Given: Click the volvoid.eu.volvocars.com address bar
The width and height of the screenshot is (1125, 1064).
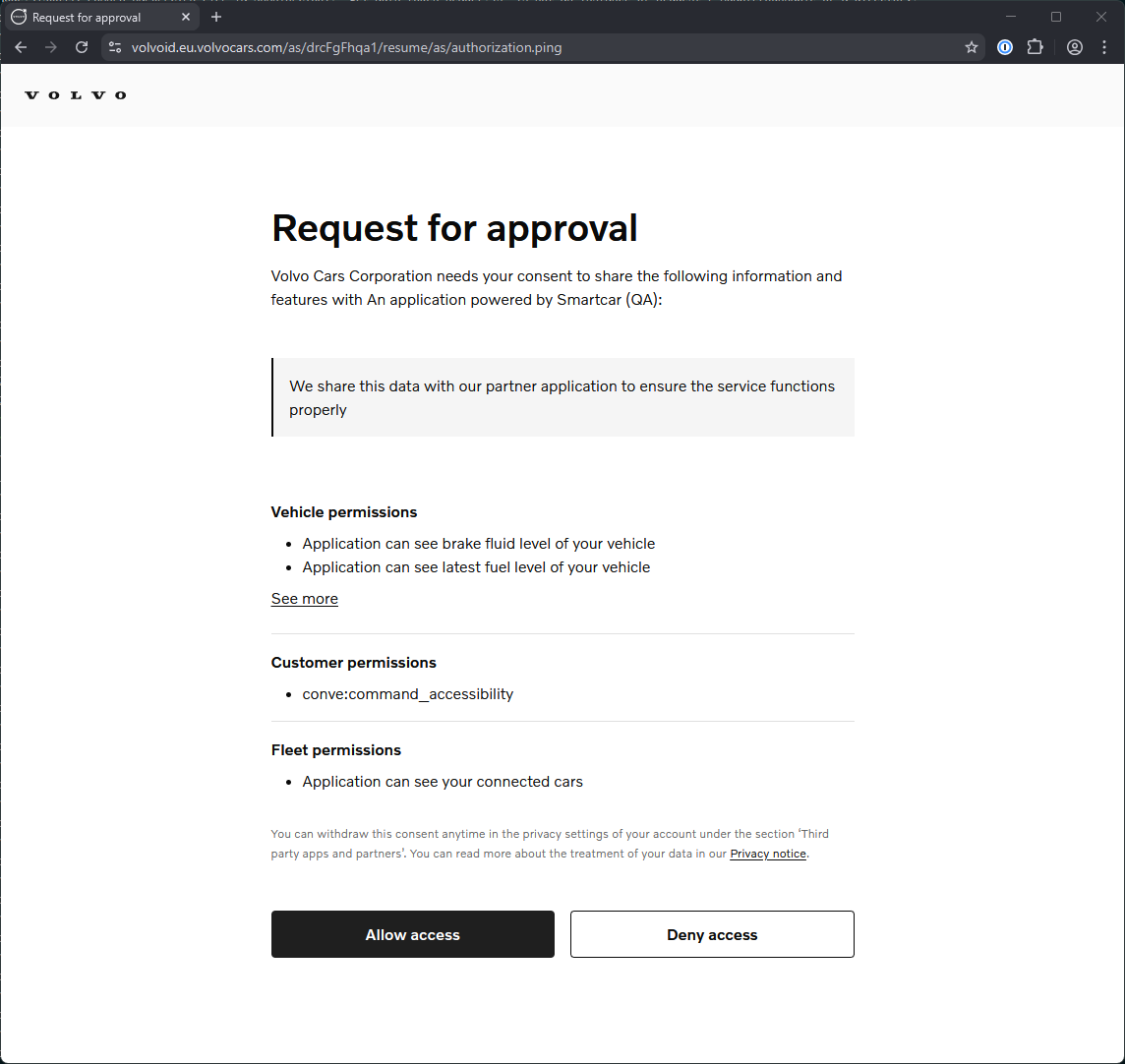Looking at the screenshot, I should coord(542,47).
